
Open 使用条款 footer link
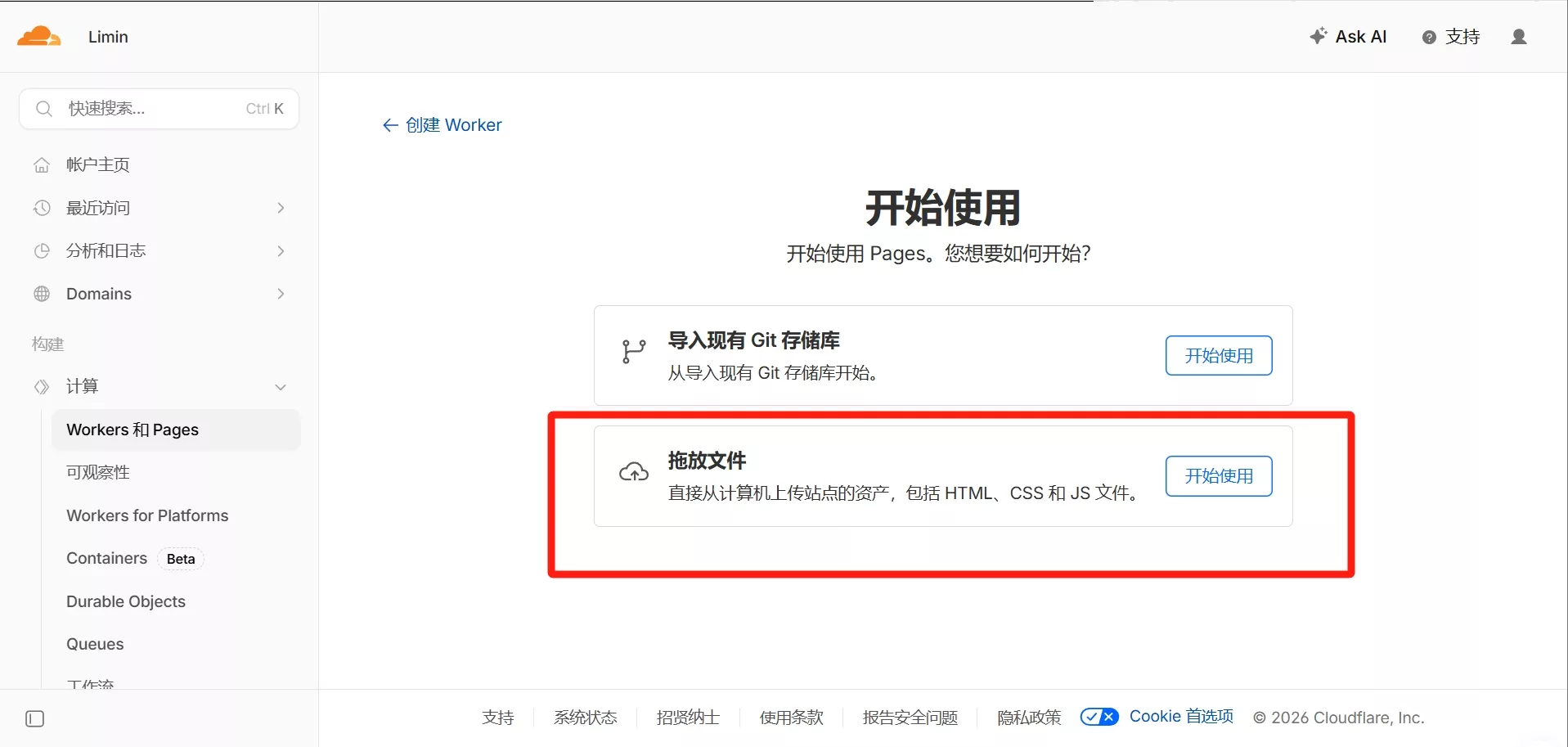[x=792, y=718]
